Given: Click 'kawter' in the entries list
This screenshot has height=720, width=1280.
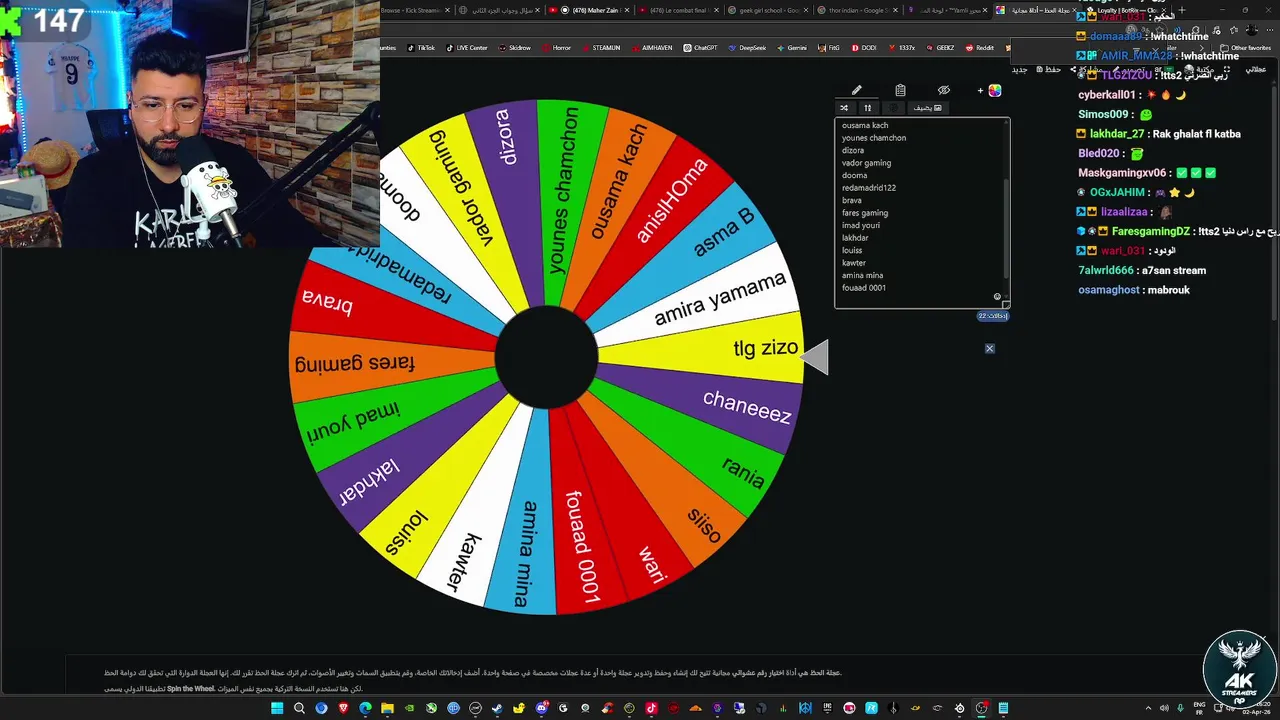Looking at the screenshot, I should point(854,263).
